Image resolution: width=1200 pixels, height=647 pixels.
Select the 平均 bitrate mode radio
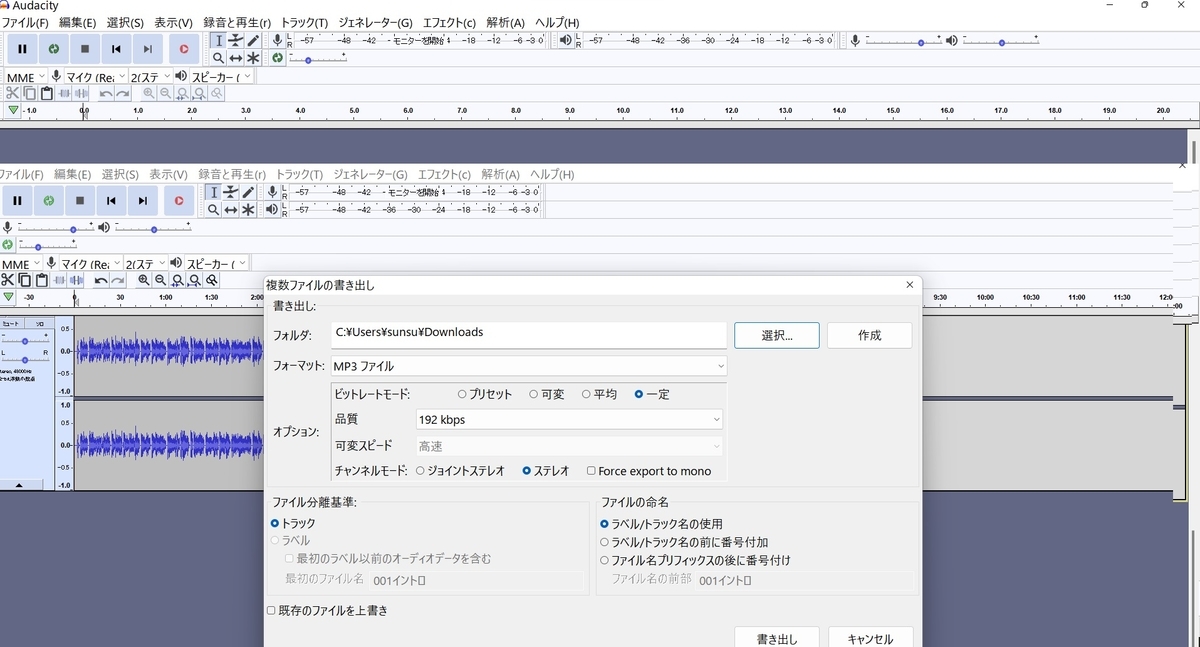(x=599, y=394)
